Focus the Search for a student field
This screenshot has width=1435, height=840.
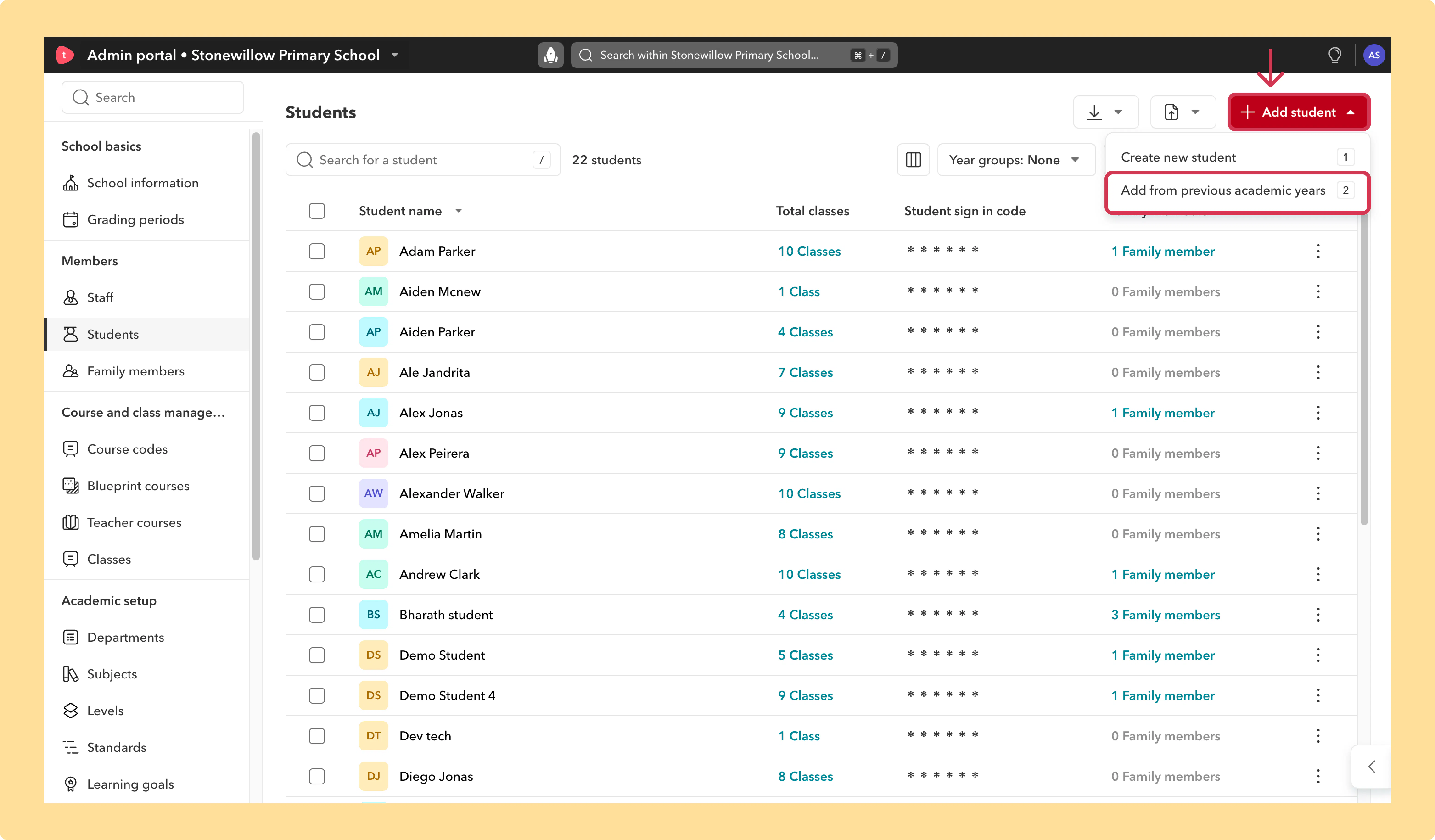pyautogui.click(x=423, y=160)
